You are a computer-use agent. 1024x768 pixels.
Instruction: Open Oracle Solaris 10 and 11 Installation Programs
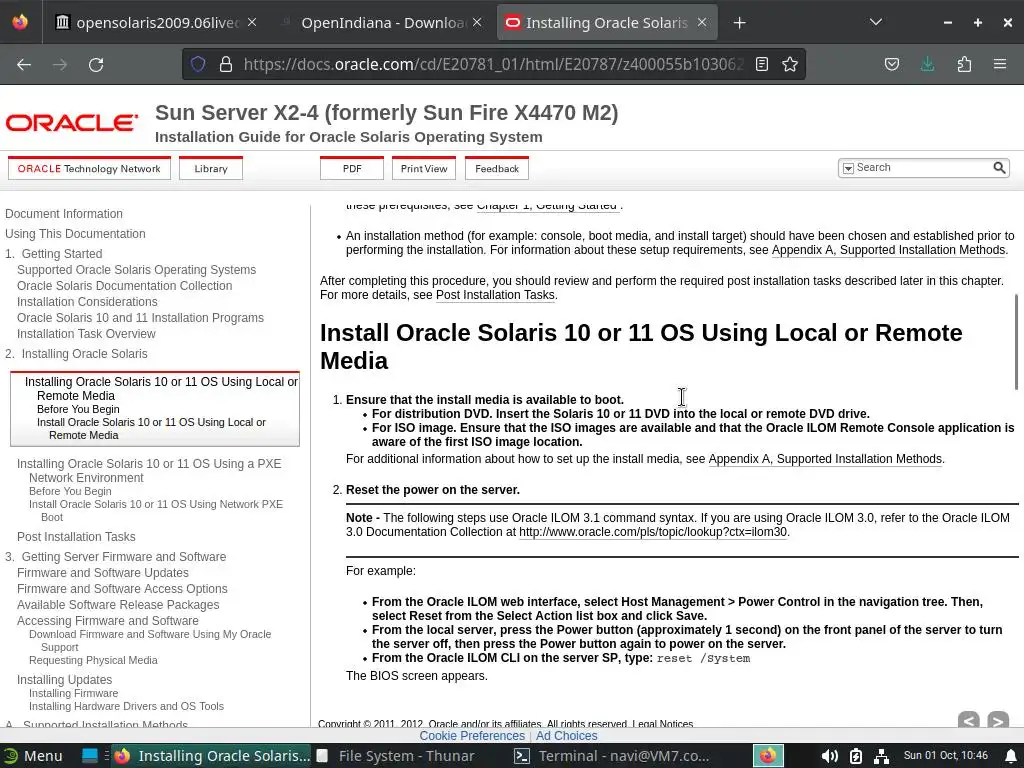click(x=140, y=317)
